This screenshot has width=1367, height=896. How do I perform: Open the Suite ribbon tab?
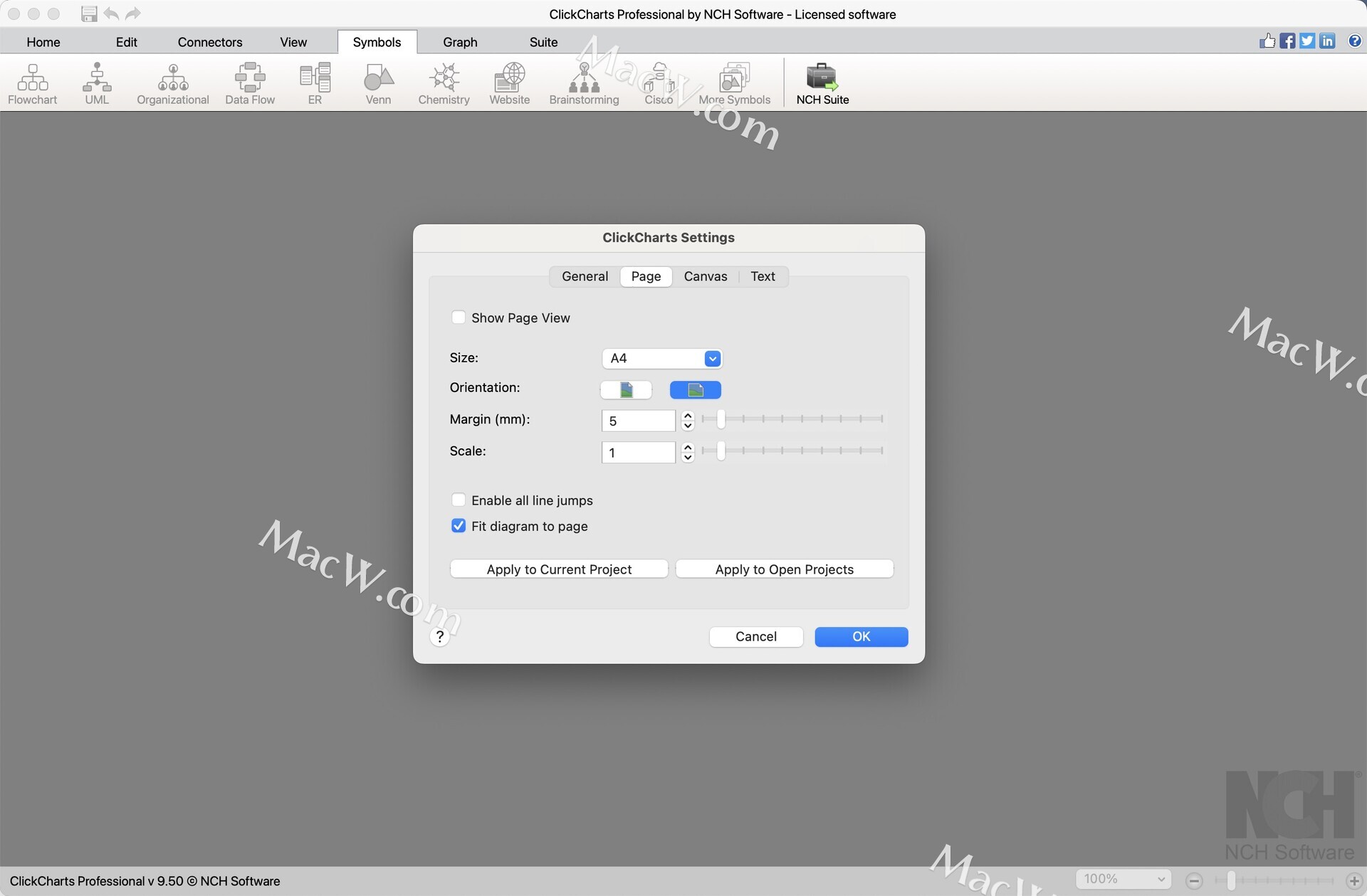[543, 42]
